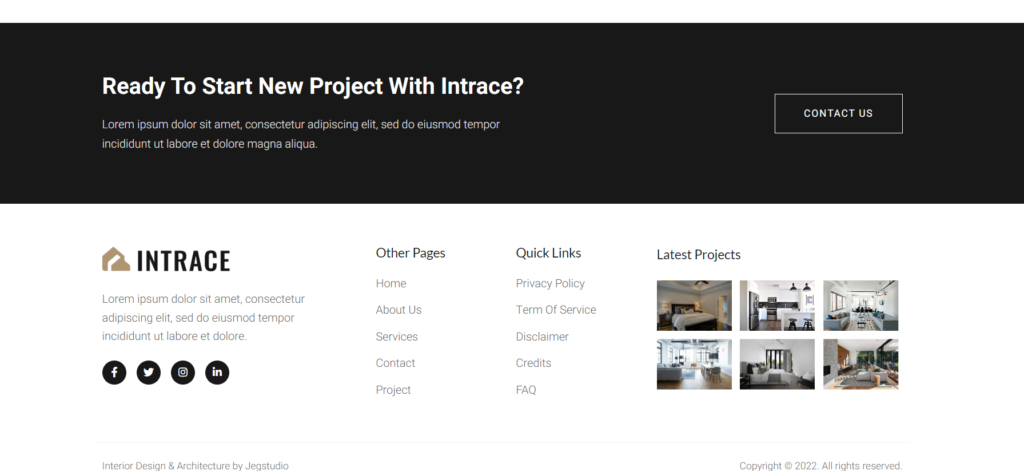Select the Contact footer link
1024x471 pixels.
click(x=395, y=363)
